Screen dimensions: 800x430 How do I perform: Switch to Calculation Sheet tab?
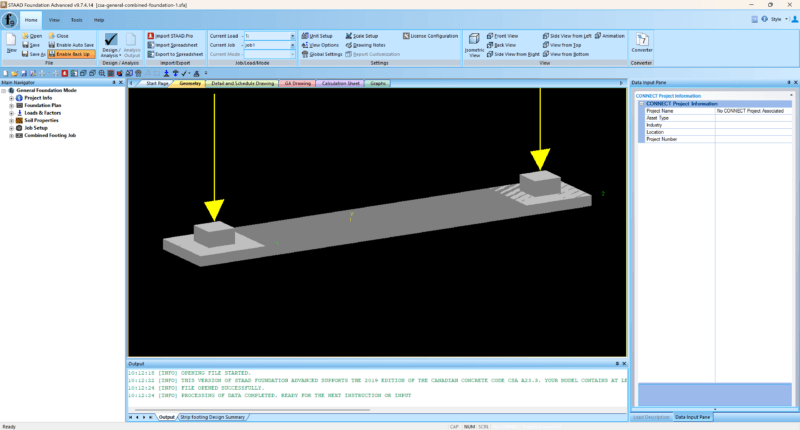(340, 83)
